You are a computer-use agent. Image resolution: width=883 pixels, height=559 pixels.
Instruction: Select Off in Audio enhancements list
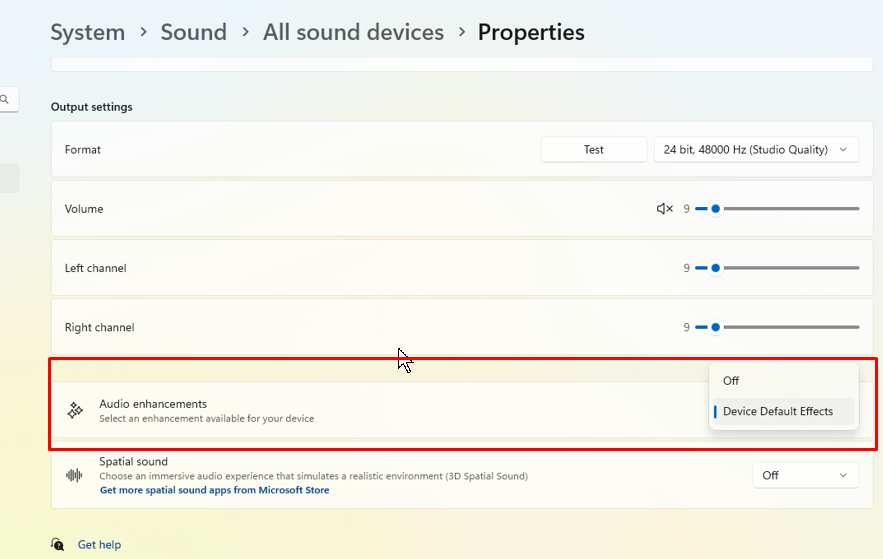pos(731,381)
